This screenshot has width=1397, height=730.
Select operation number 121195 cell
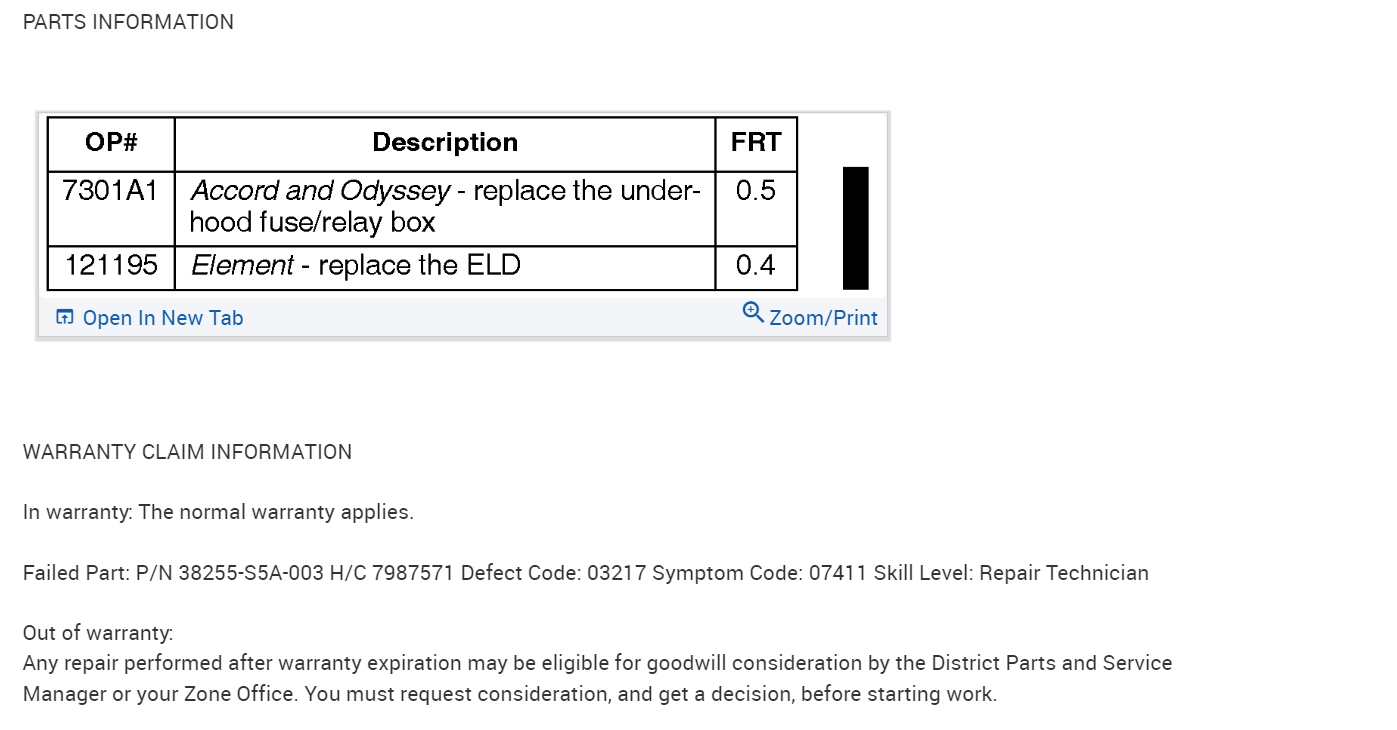(111, 266)
